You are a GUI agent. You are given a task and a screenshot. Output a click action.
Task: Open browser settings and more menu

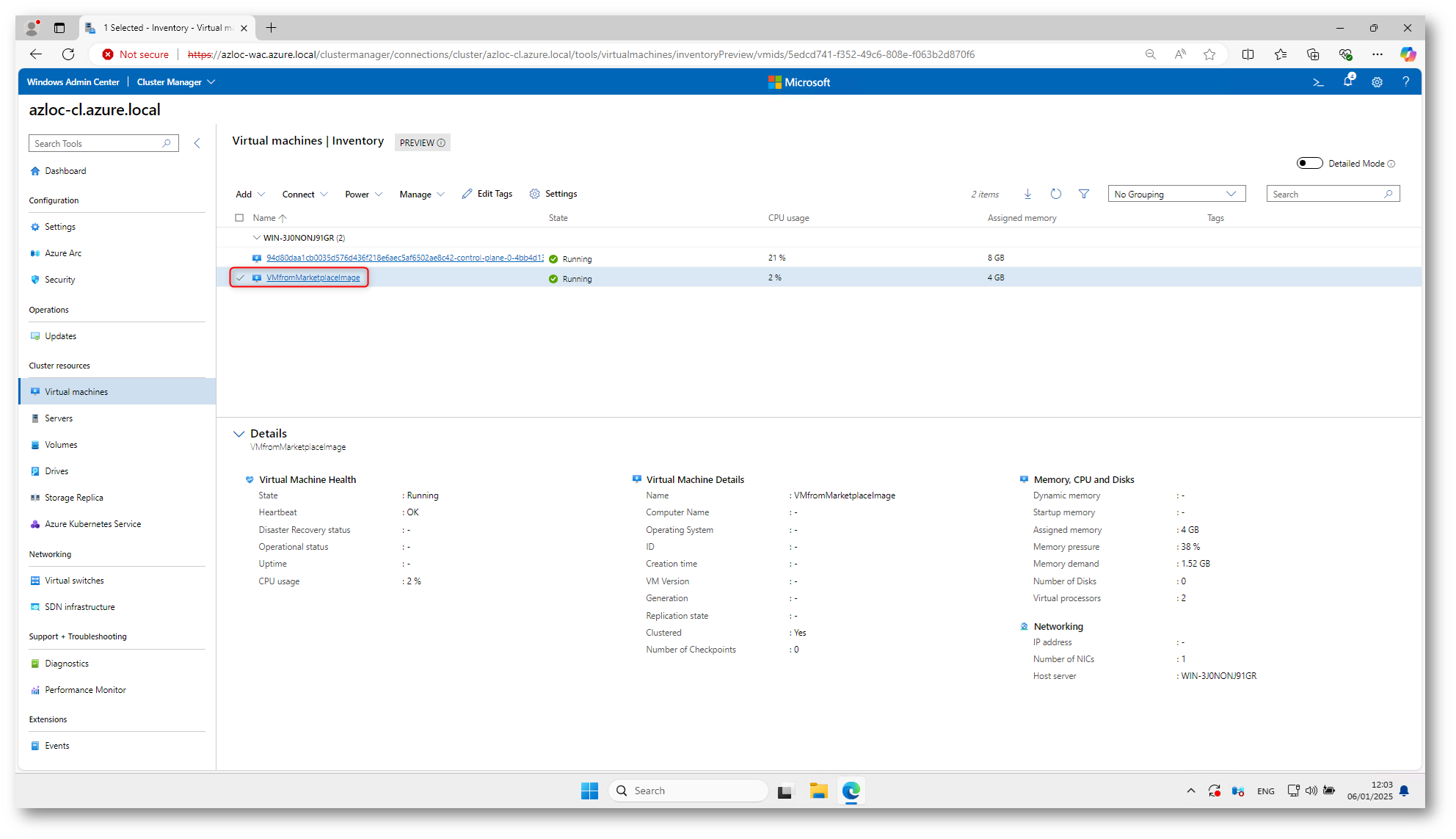point(1377,54)
